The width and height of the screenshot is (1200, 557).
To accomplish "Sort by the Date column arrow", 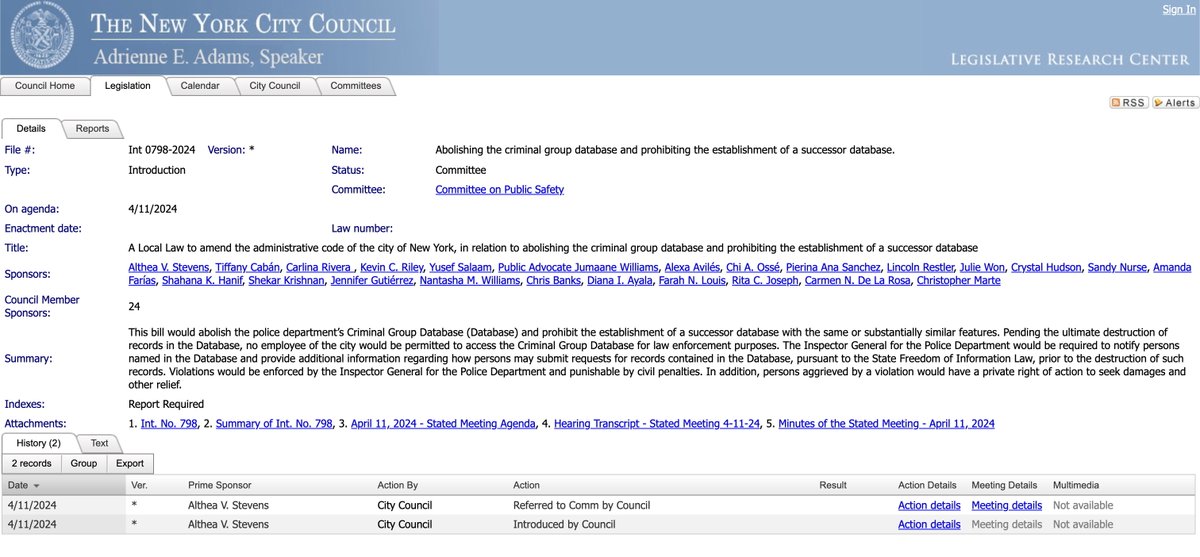I will 37,485.
